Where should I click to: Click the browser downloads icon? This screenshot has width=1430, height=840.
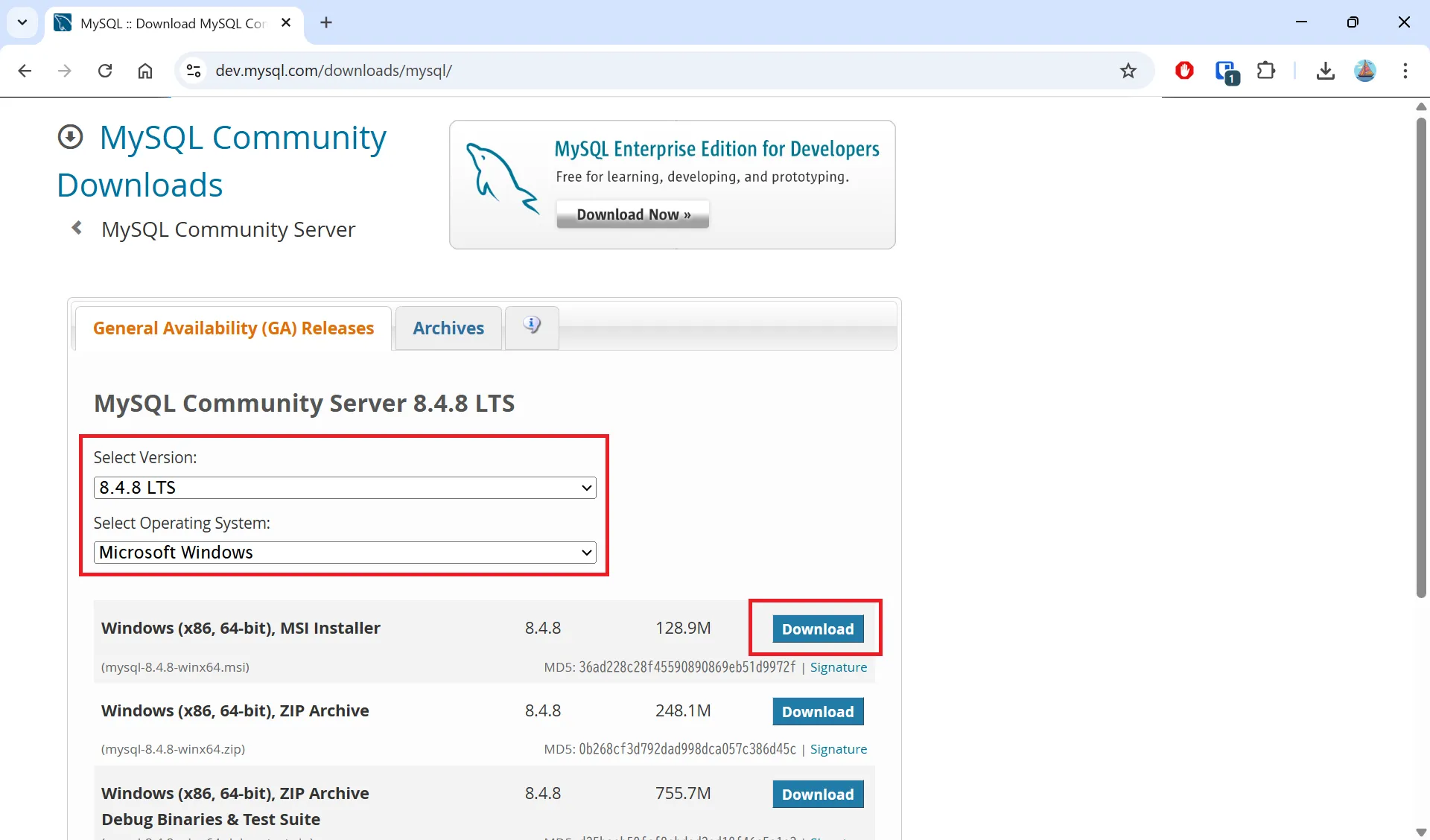(1325, 71)
